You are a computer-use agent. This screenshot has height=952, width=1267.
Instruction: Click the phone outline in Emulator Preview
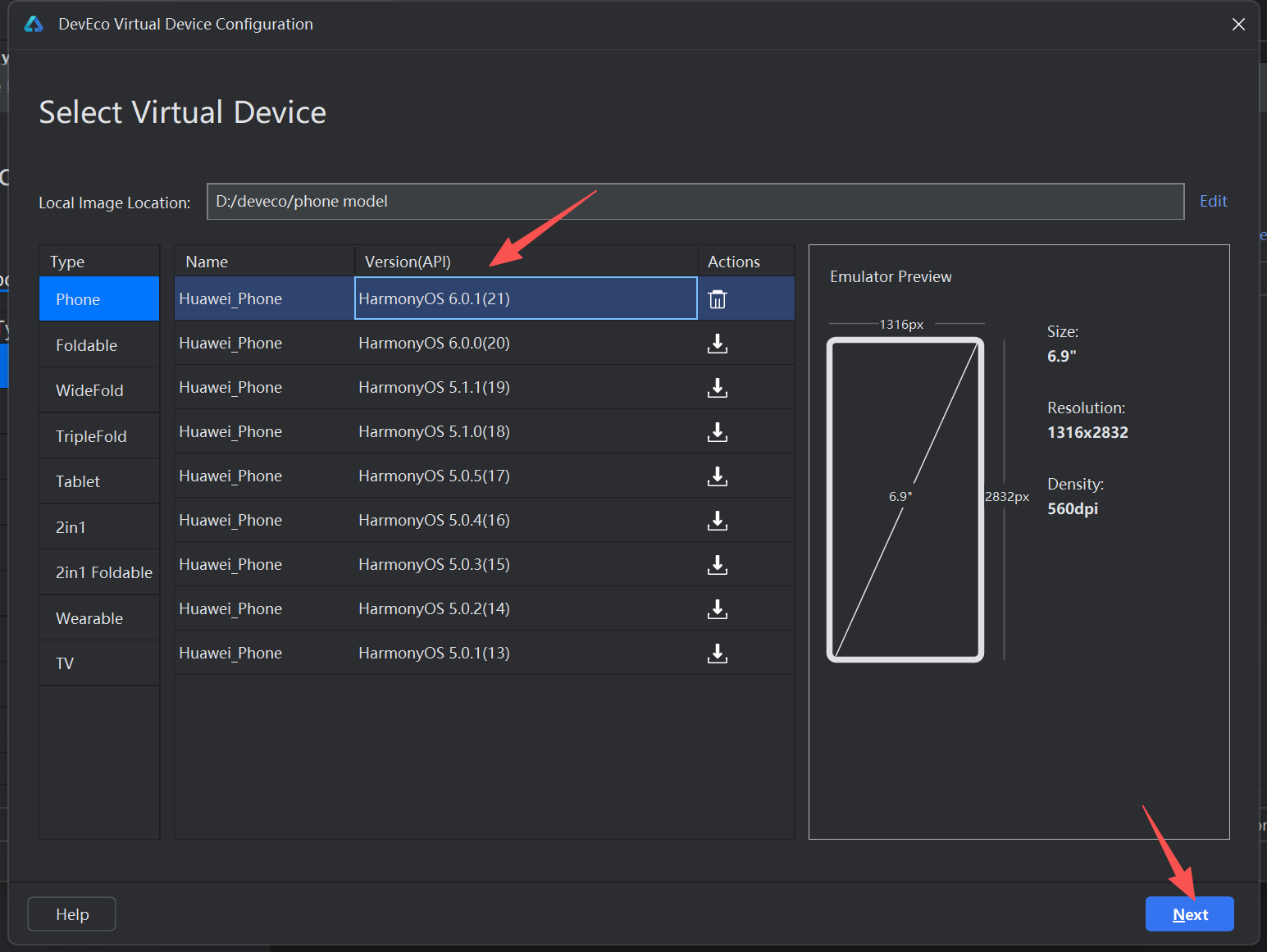[x=905, y=499]
